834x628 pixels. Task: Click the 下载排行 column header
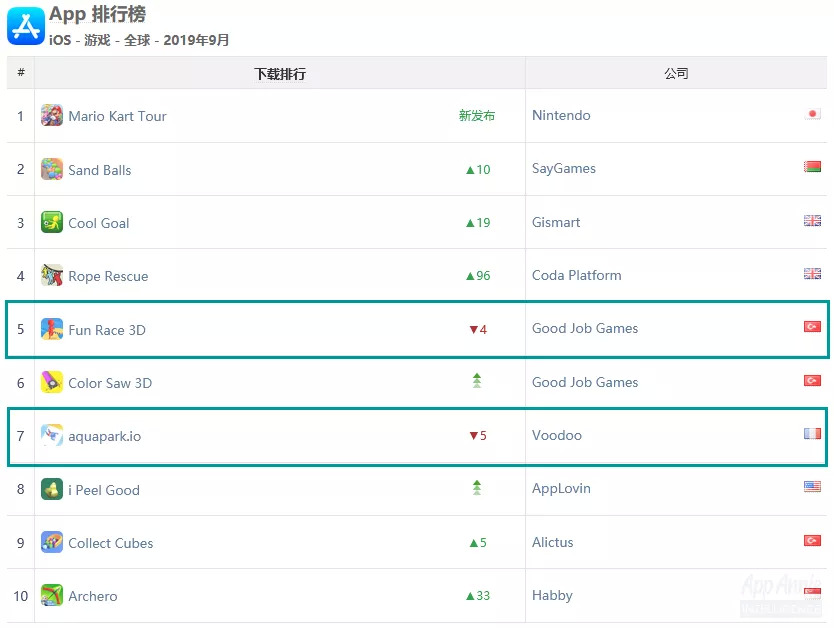(280, 74)
